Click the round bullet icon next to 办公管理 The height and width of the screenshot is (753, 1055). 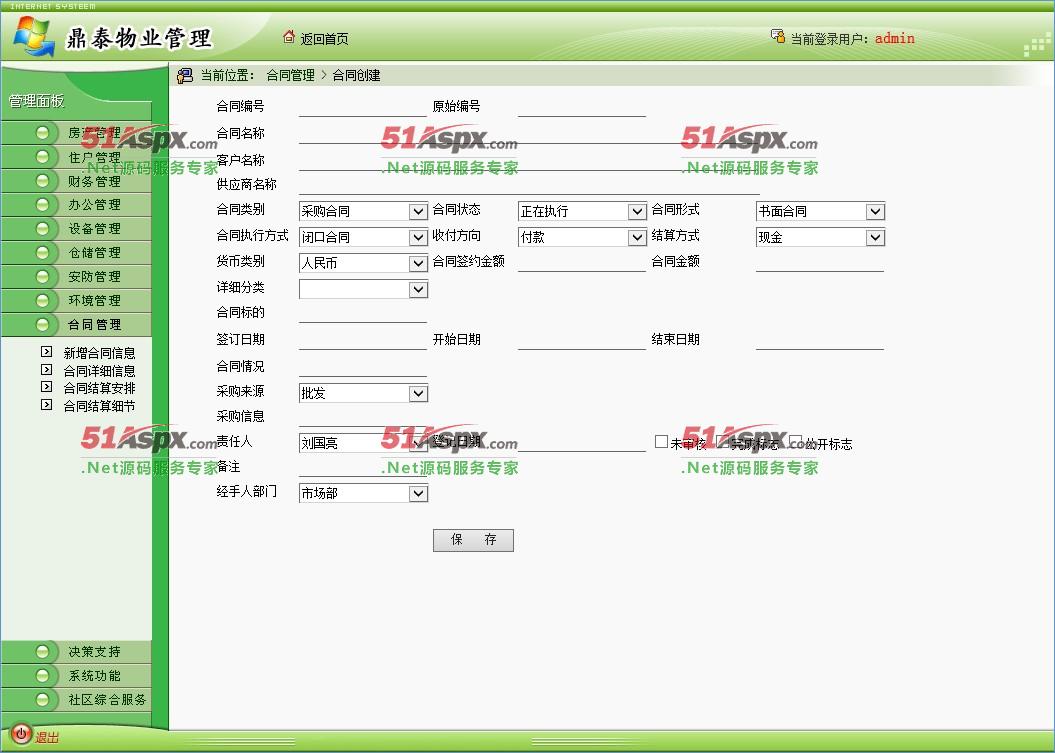[42, 205]
